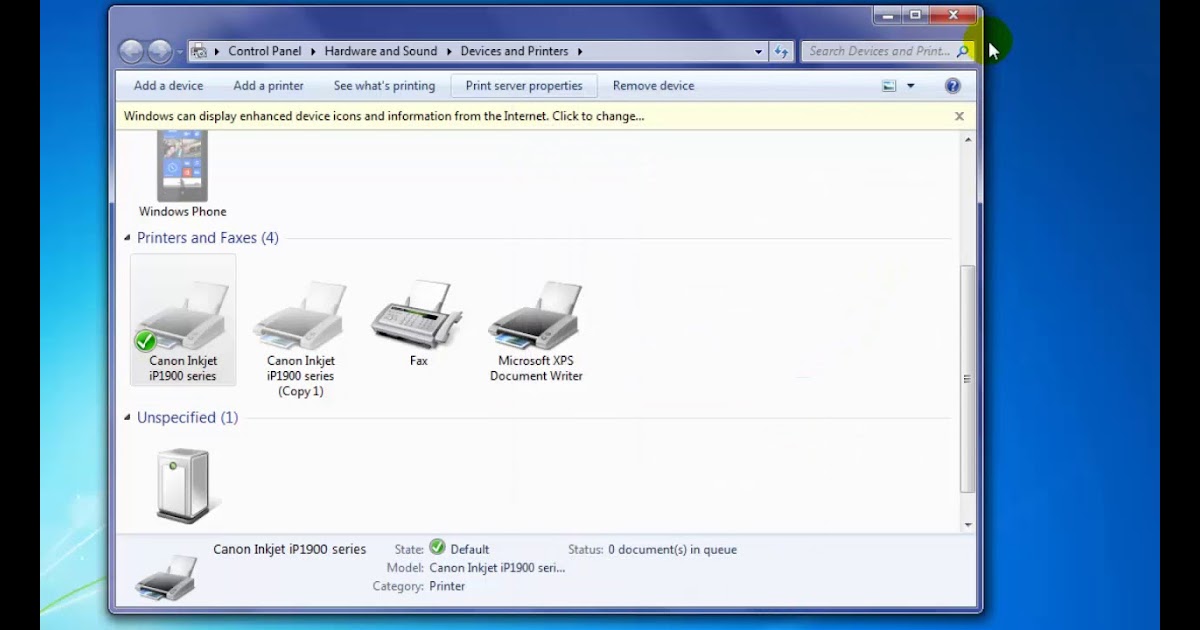Viewport: 1200px width, 630px height.
Task: Click the 'Default' state text in details pane
Action: click(x=469, y=550)
